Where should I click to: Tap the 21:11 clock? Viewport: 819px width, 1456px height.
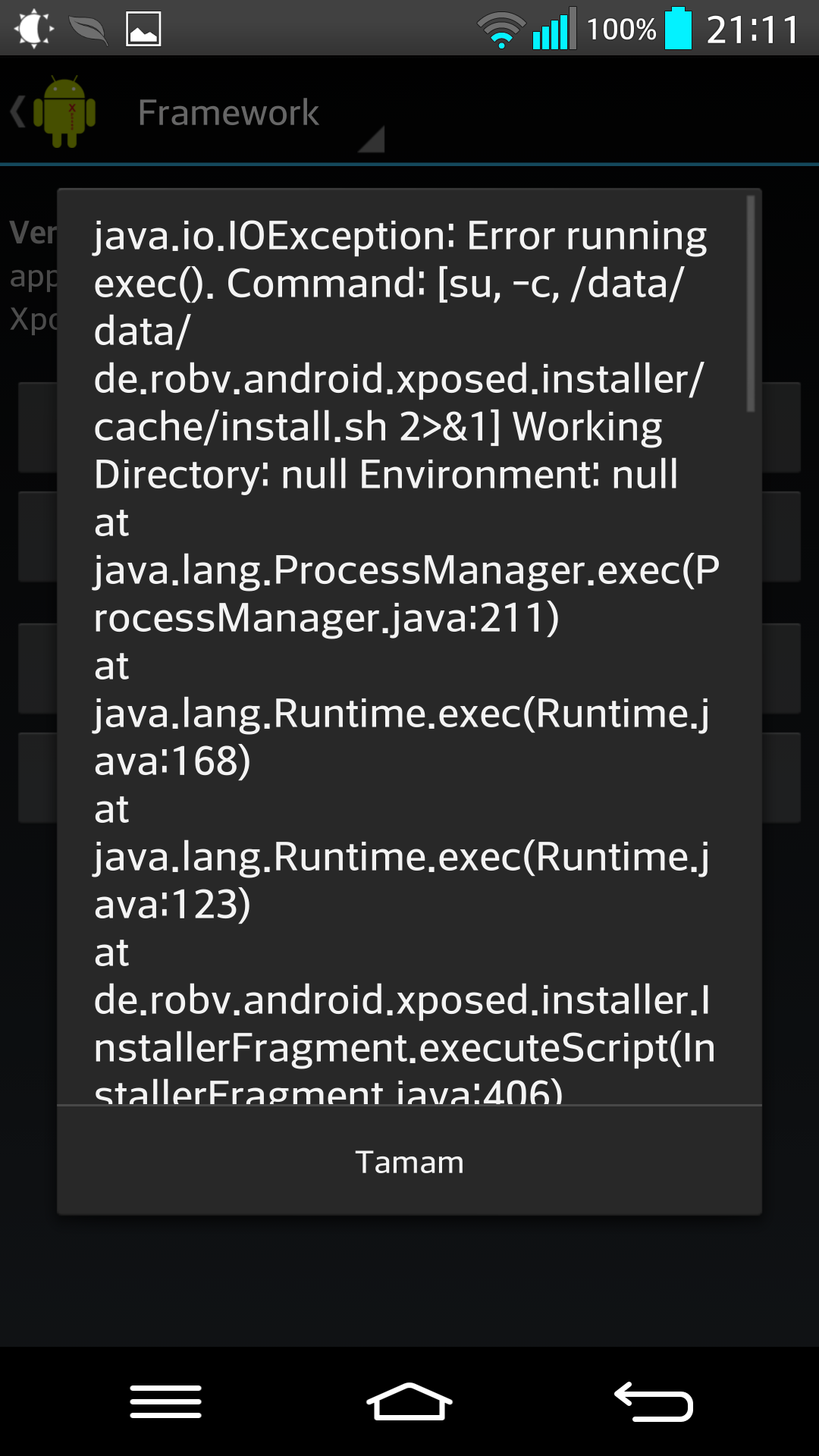[x=752, y=30]
